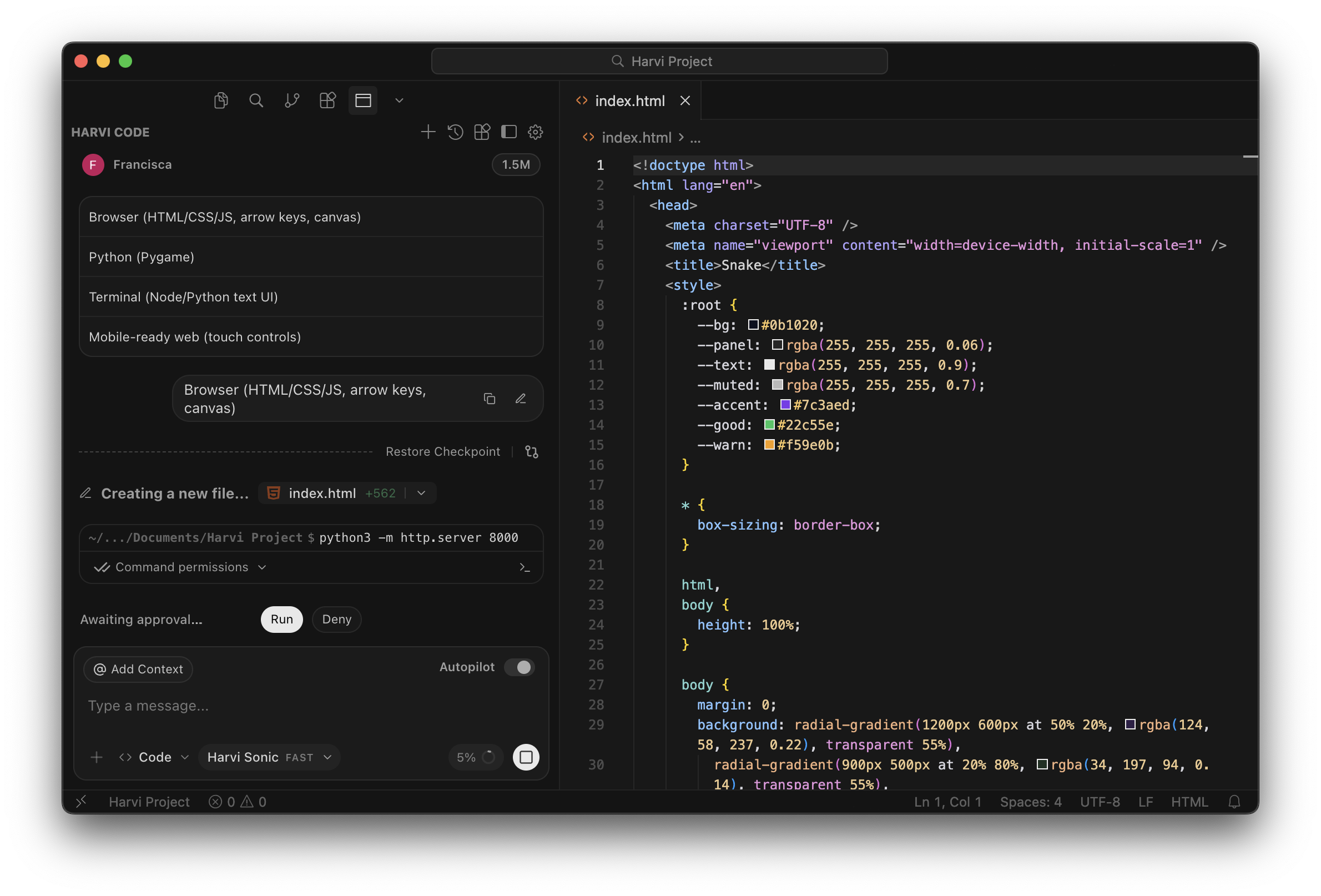Open the --good #22c55e color swatch
This screenshot has width=1321, height=896.
(x=770, y=425)
